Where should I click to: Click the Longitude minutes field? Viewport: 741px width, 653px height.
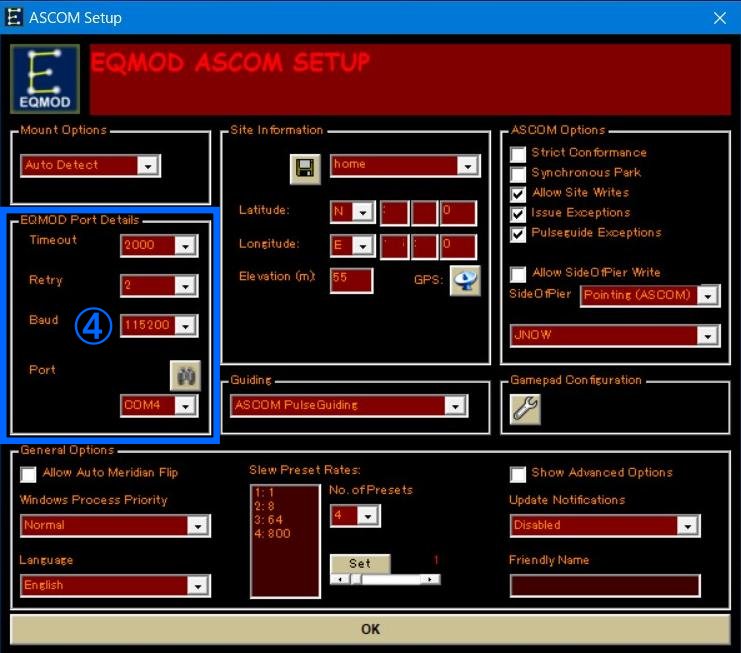pos(424,246)
